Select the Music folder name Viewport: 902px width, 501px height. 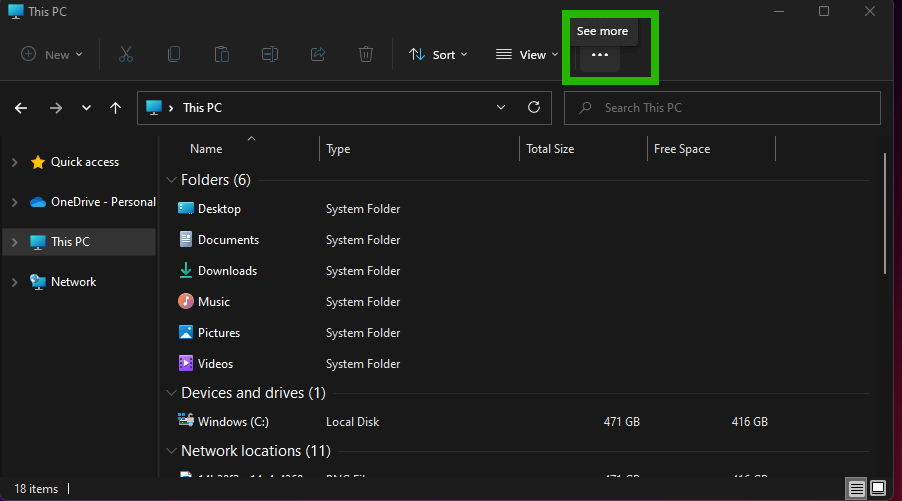point(214,302)
